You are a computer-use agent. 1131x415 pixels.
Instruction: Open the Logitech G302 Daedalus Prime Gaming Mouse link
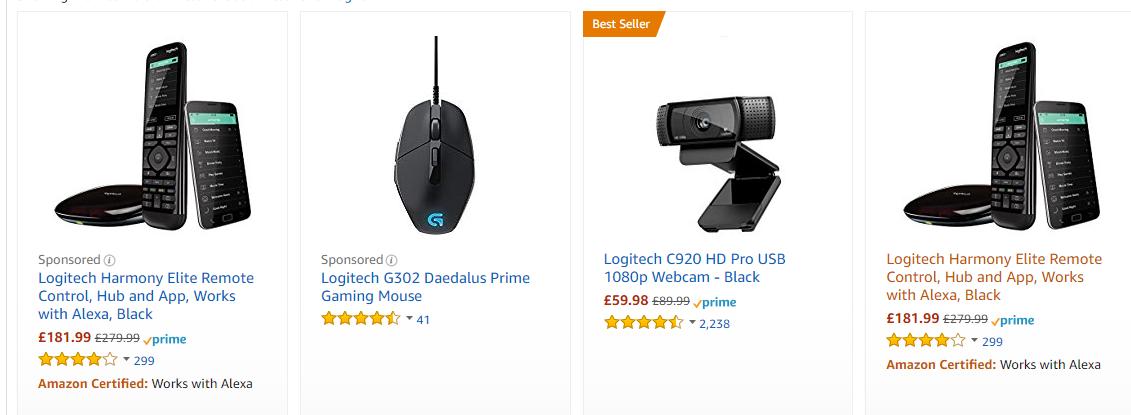[425, 287]
